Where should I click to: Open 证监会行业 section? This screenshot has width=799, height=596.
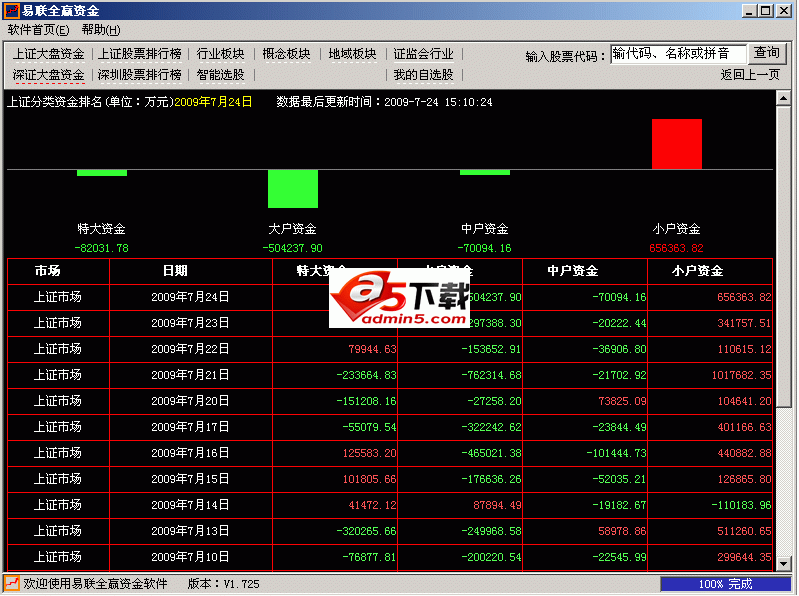click(423, 54)
